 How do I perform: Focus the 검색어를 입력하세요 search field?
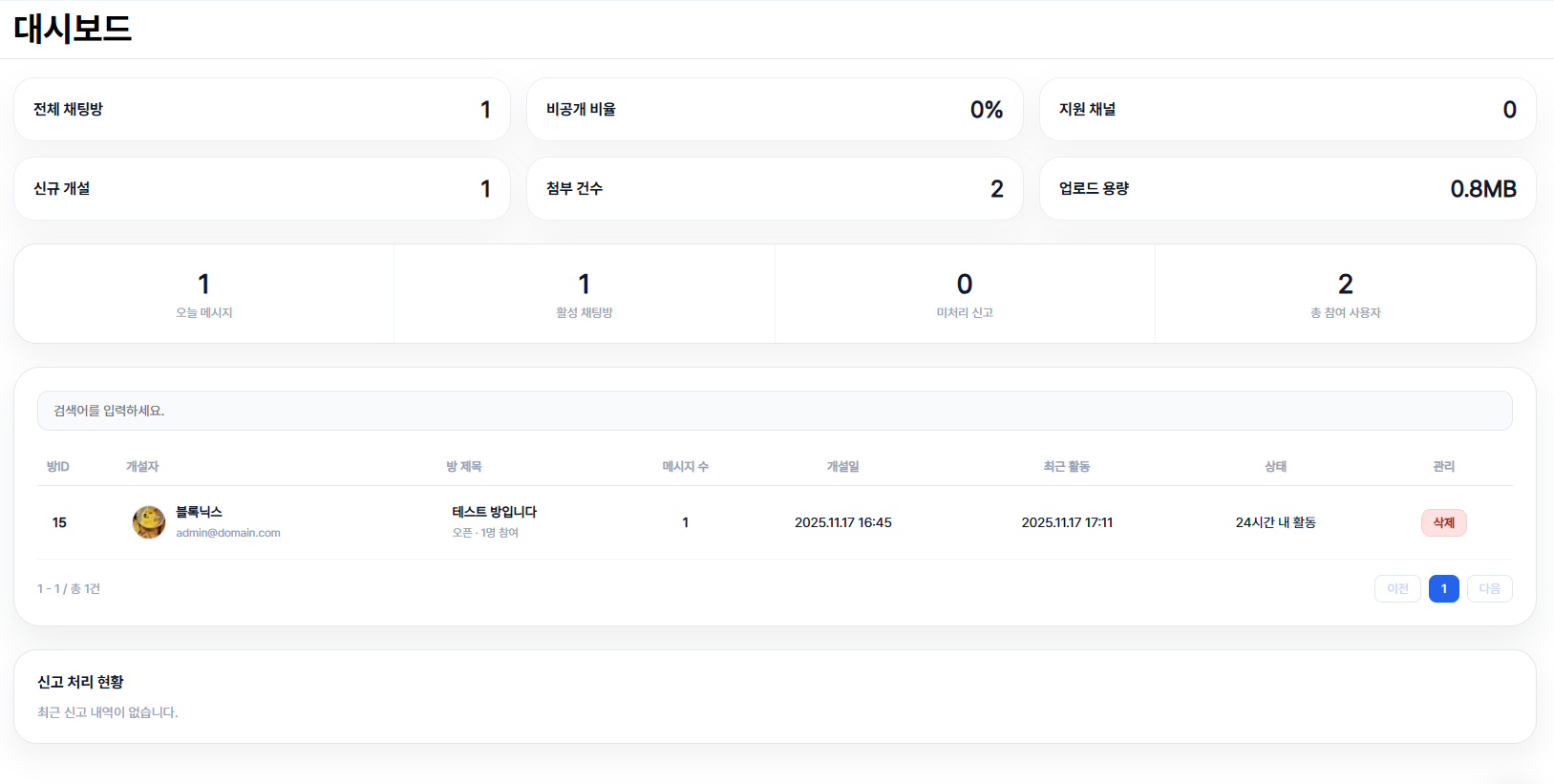774,411
